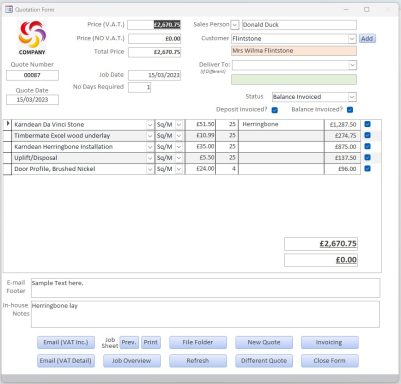Screen dimensions: 401x384
Task: Open the Sales Person dropdown
Action: (x=235, y=25)
